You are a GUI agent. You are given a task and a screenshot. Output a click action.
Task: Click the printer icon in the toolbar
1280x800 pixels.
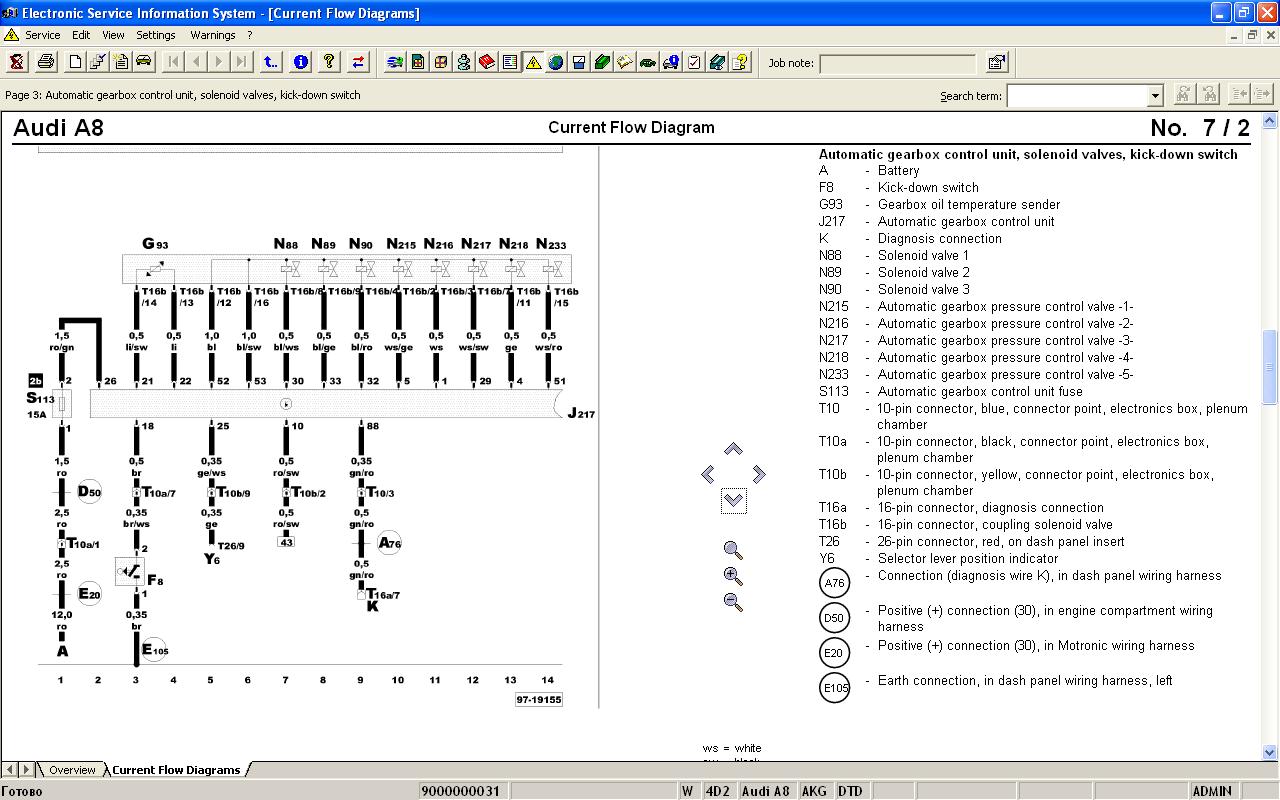pos(46,62)
